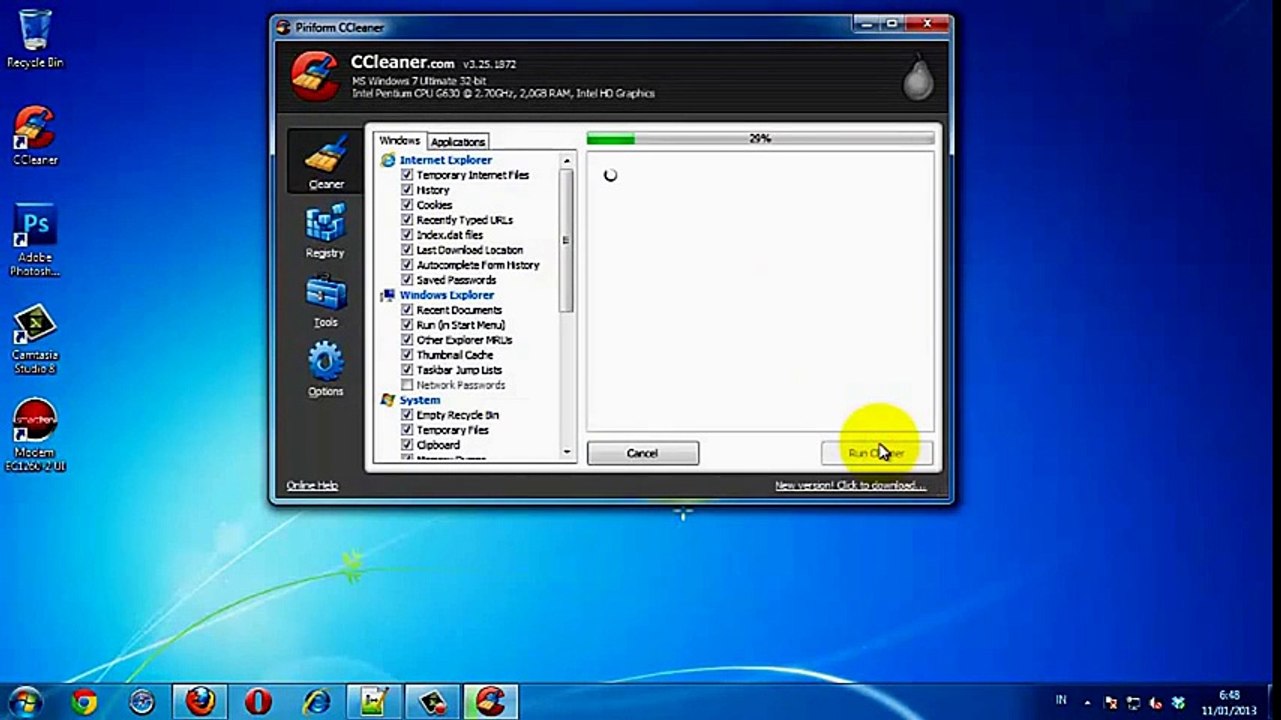Screen dimensions: 1281x720
Task: Uncheck Recent Documents
Action: click(407, 310)
